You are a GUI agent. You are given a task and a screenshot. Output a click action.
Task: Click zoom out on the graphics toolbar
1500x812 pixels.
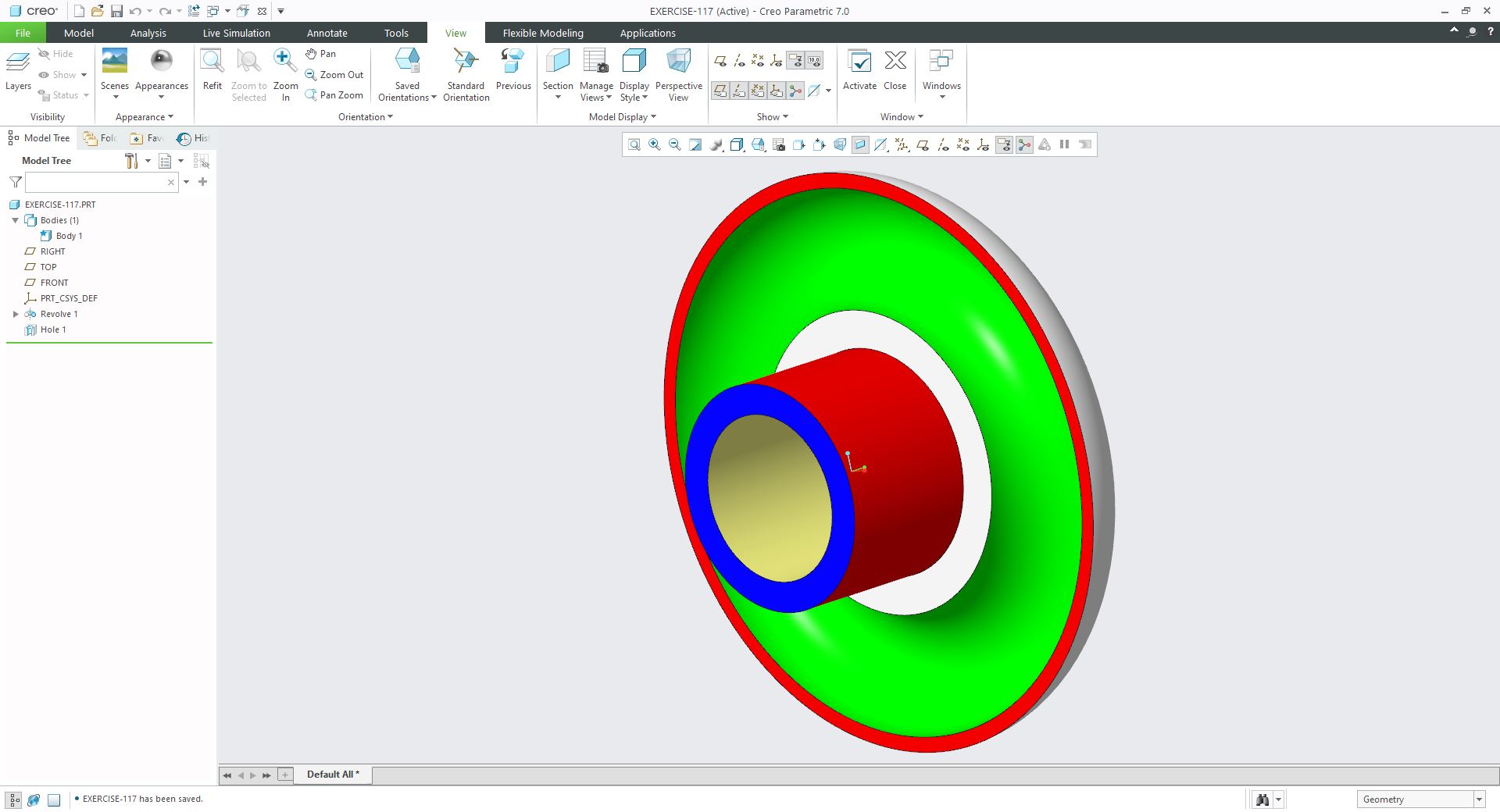[675, 144]
